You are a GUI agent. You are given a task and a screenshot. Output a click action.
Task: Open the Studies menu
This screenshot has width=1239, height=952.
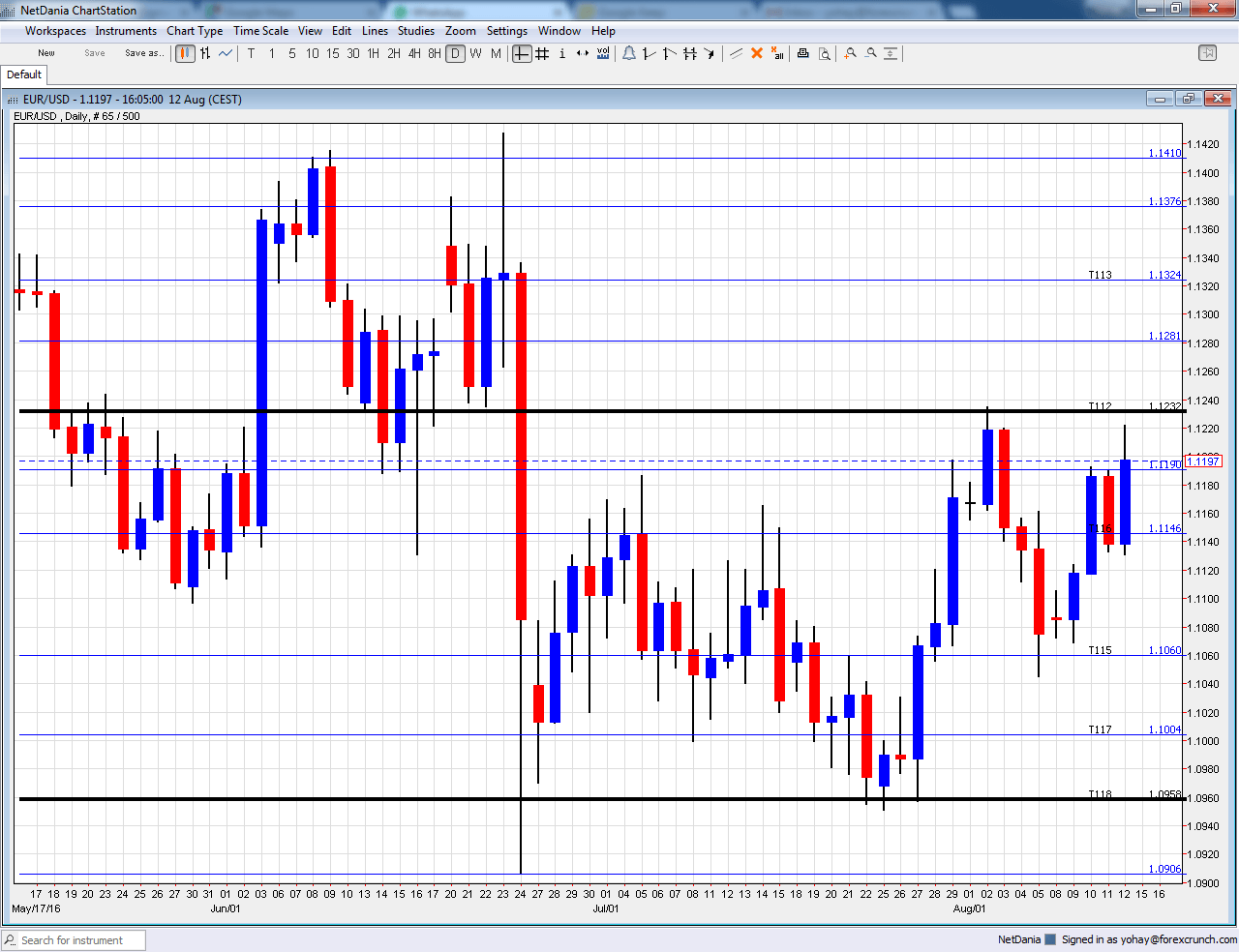(416, 31)
